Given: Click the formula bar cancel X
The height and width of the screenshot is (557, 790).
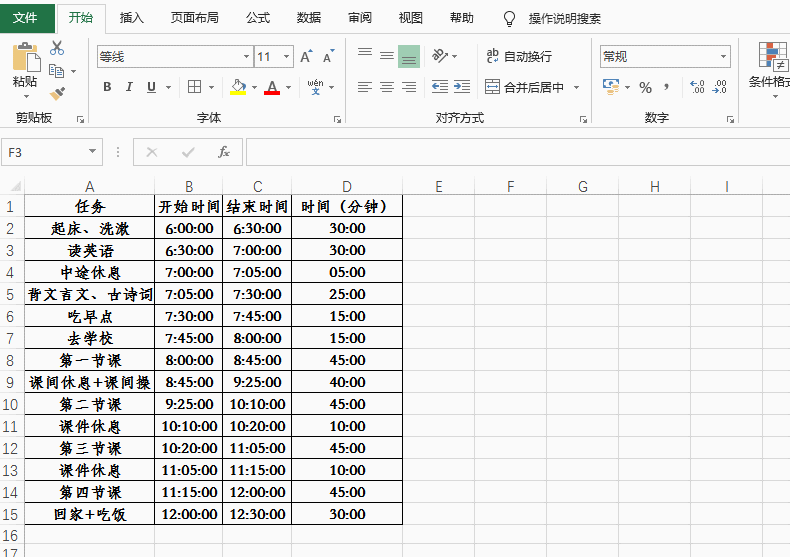Looking at the screenshot, I should pos(152,152).
